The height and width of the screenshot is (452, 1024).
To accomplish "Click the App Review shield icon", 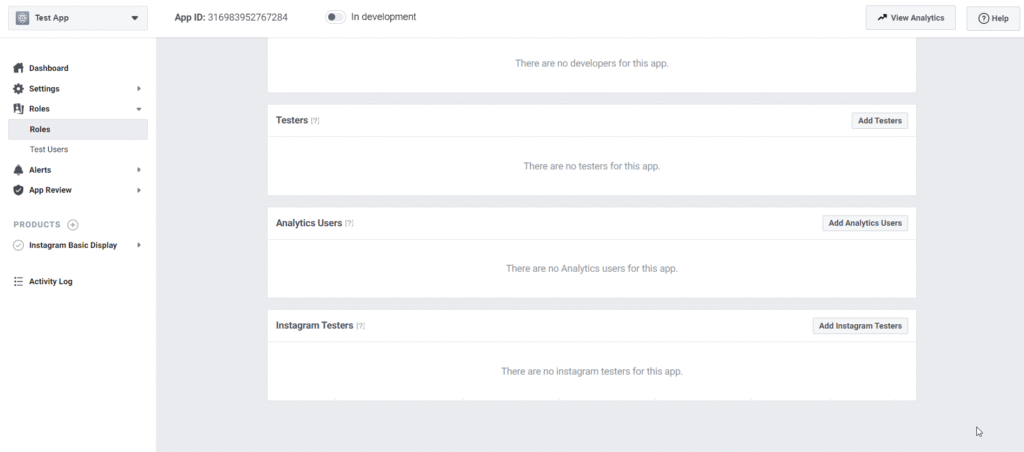I will [18, 190].
